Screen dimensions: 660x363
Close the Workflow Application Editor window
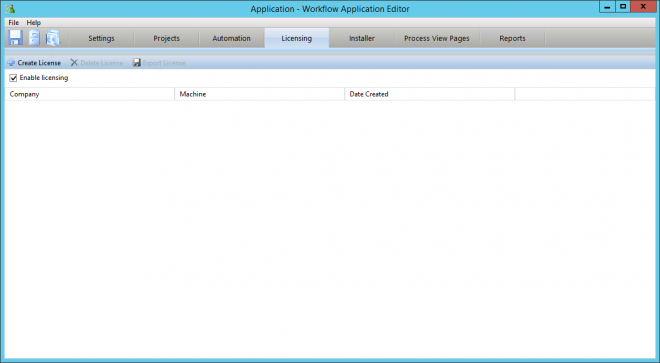643,7
